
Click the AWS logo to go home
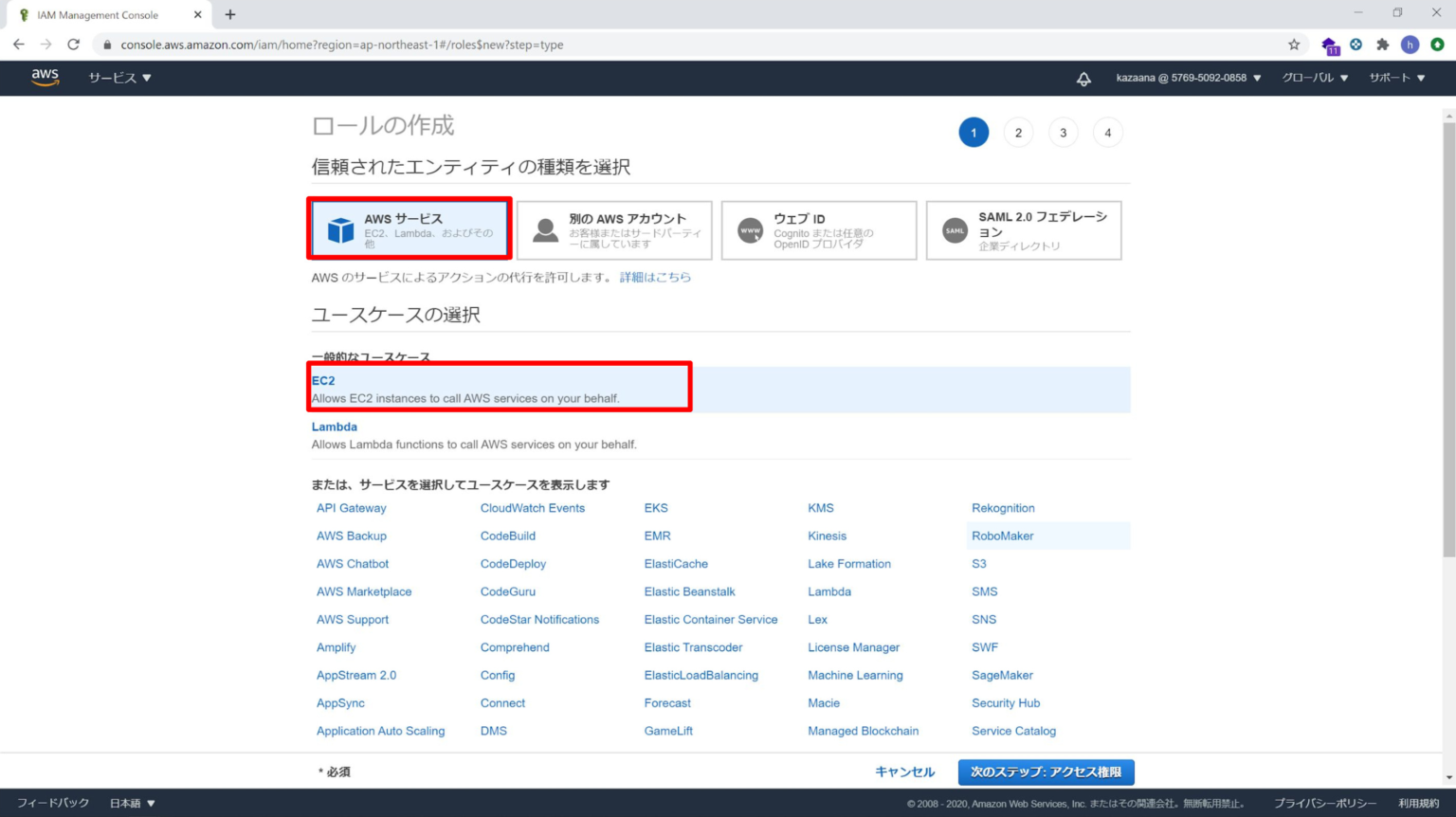[45, 78]
